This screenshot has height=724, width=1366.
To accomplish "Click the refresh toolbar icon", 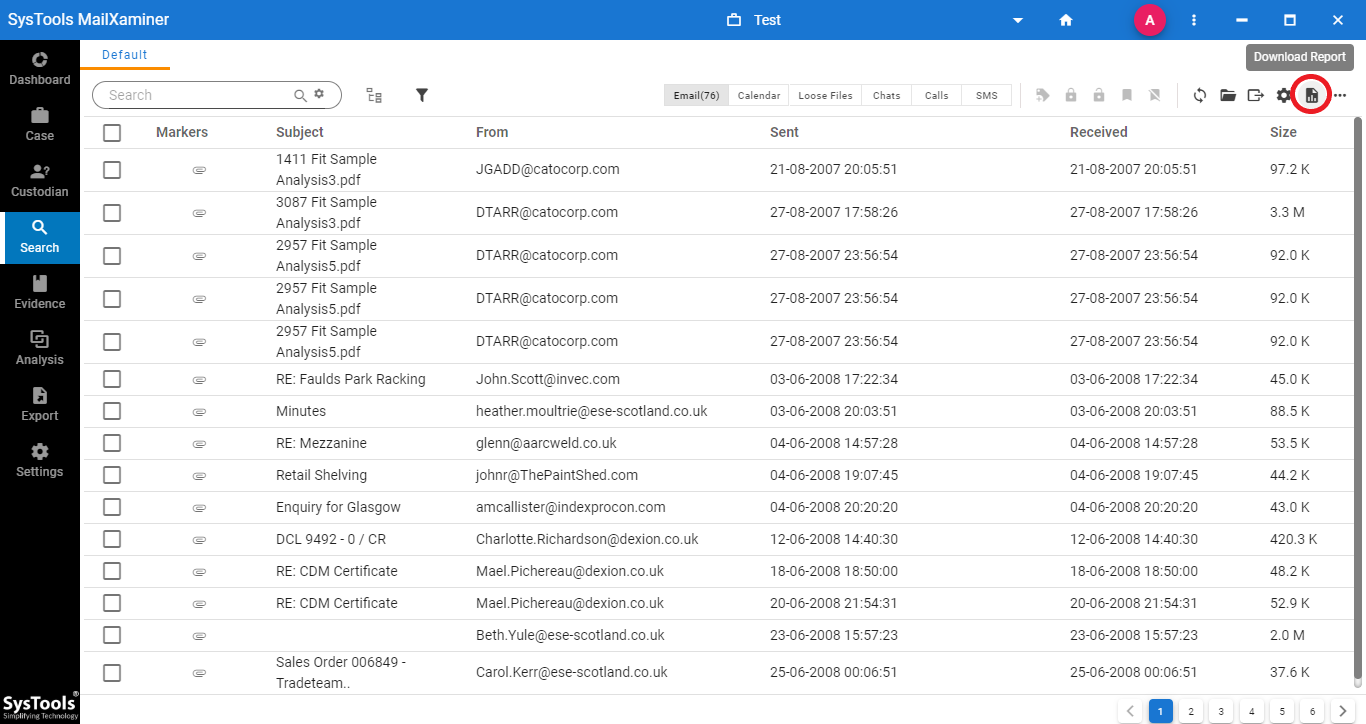I will coord(1200,95).
